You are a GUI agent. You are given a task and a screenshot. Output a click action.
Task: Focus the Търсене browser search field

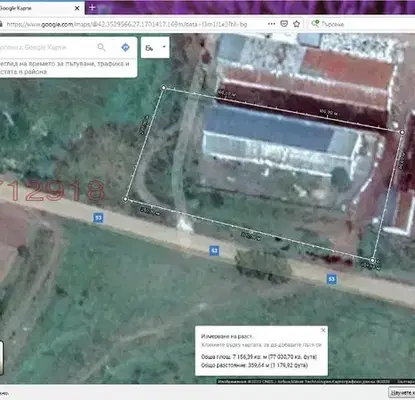pos(362,24)
